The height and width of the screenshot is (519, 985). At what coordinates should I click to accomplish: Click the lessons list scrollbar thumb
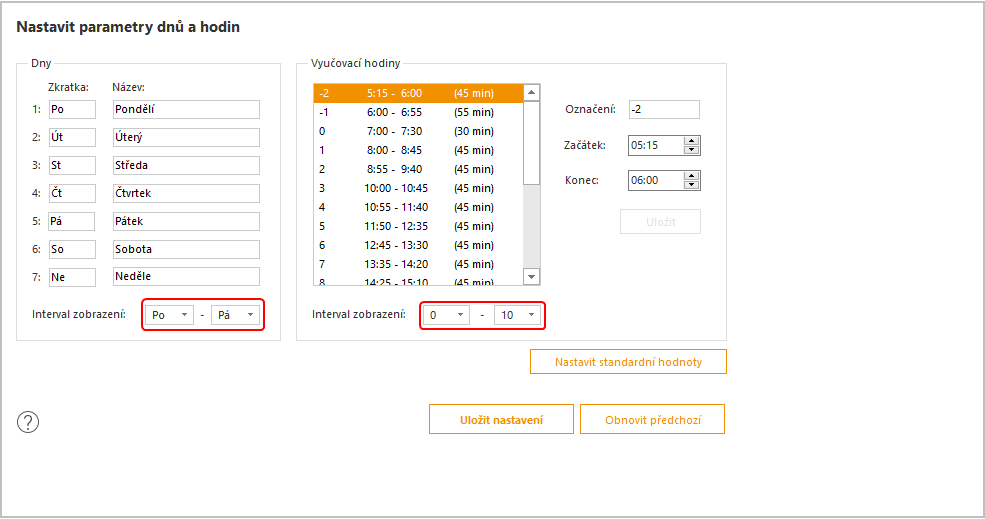(x=531, y=143)
